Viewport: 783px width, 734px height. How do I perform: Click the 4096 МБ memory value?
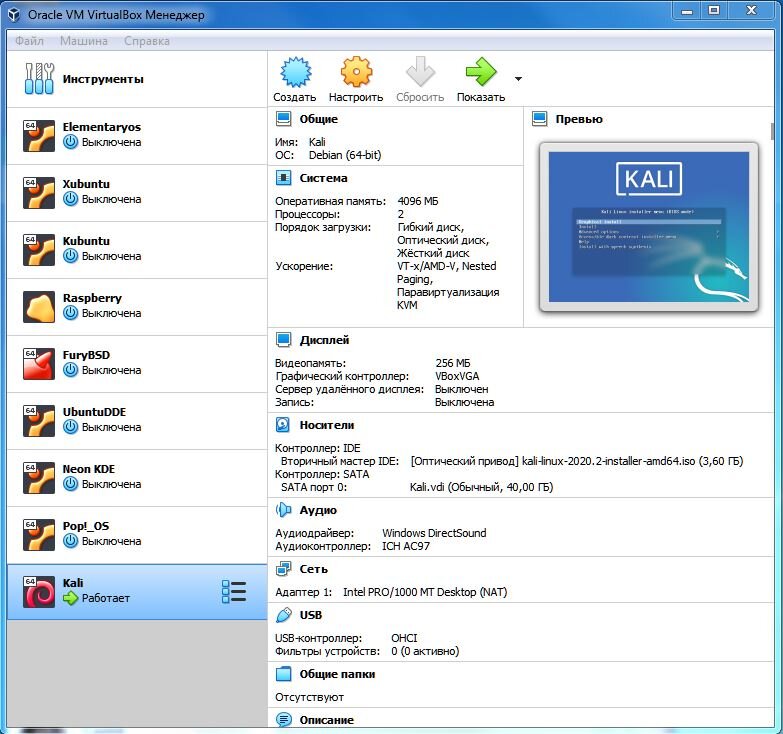[x=418, y=201]
